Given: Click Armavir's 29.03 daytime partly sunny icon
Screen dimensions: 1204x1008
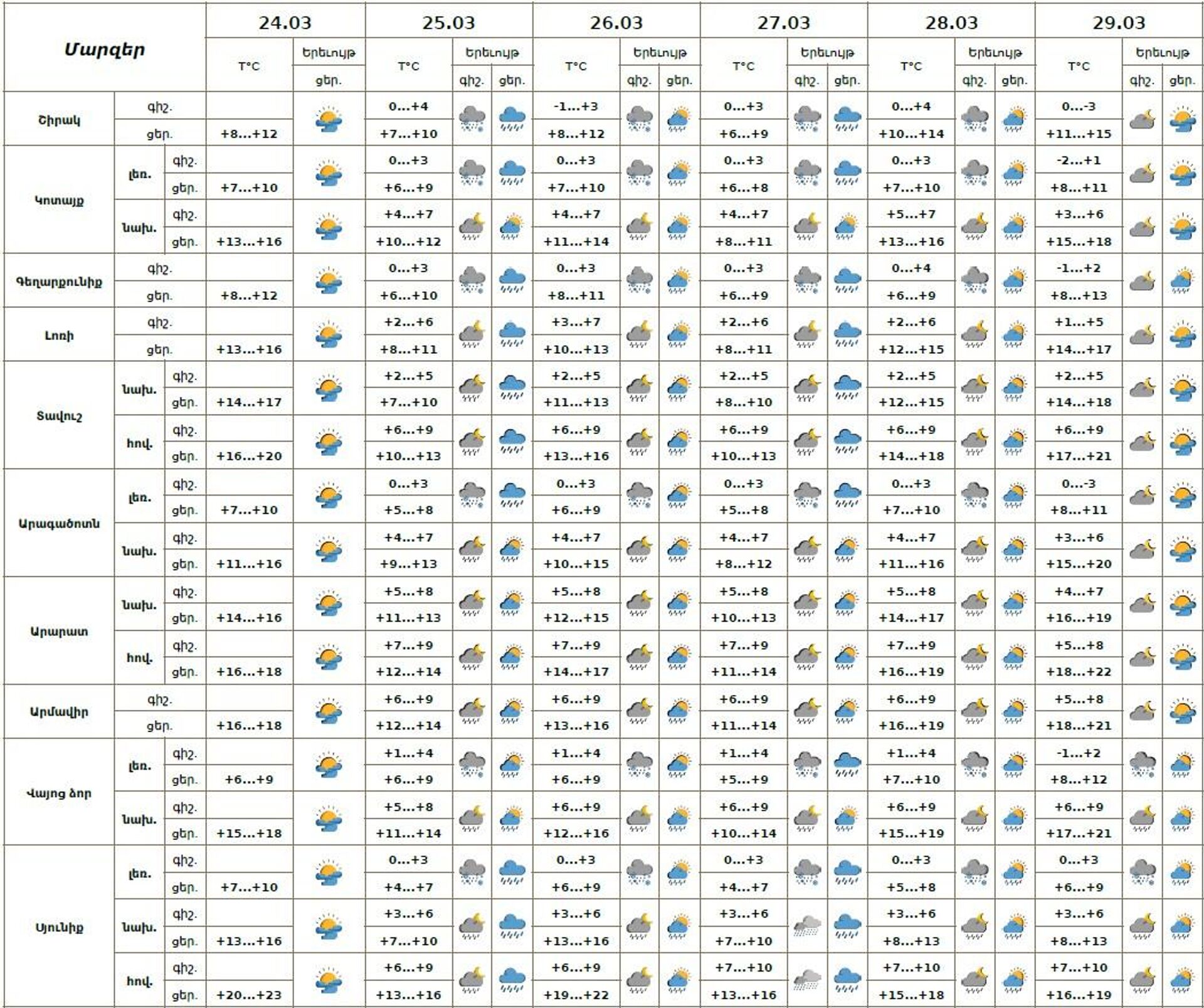Looking at the screenshot, I should 1182,711.
